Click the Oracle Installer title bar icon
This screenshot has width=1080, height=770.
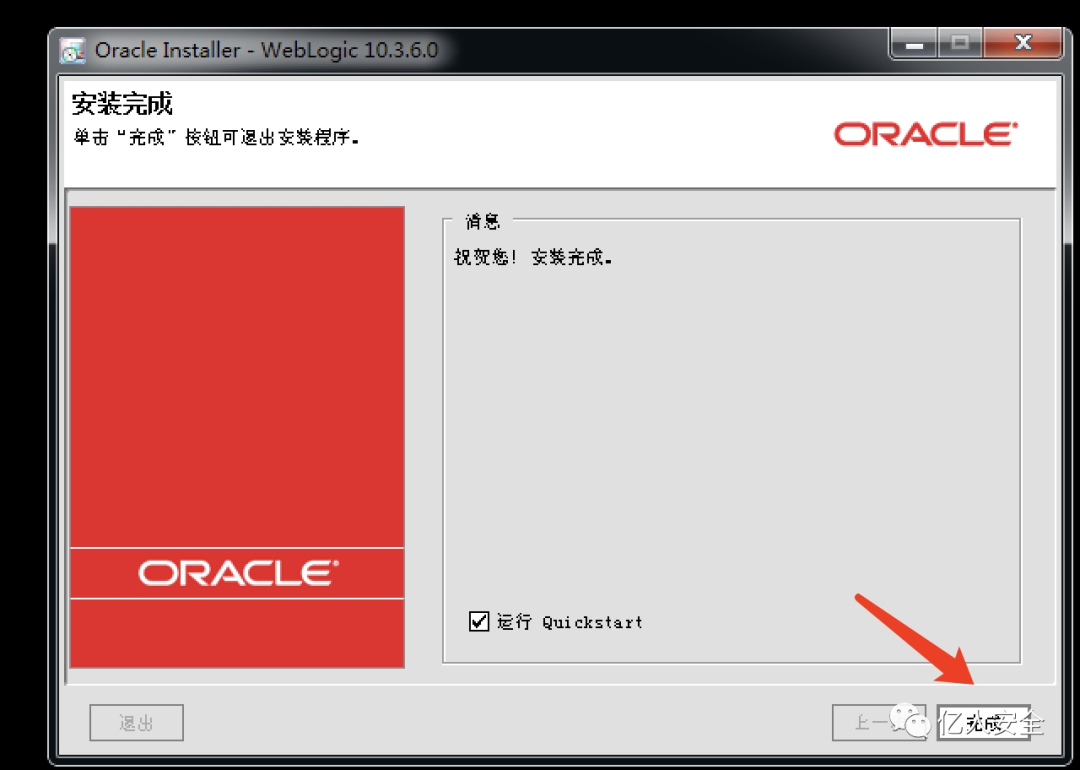point(72,51)
